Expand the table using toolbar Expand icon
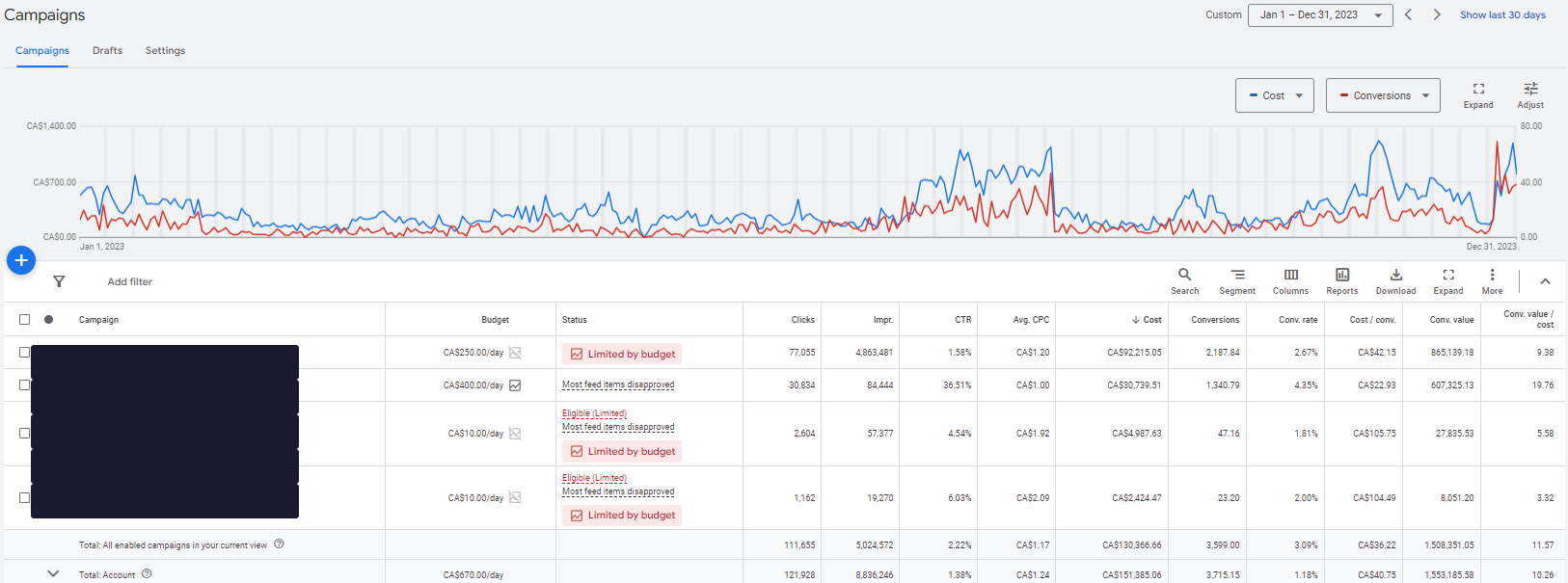1568x583 pixels. click(x=1447, y=281)
